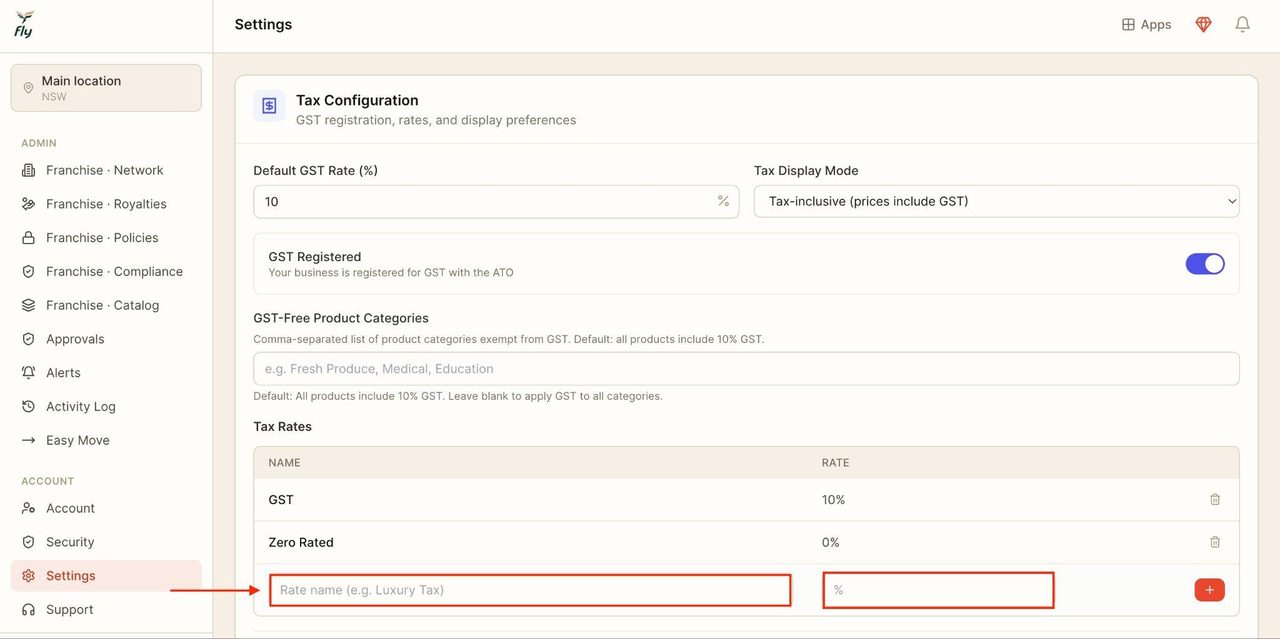Click the Support headset icon

coord(28,610)
